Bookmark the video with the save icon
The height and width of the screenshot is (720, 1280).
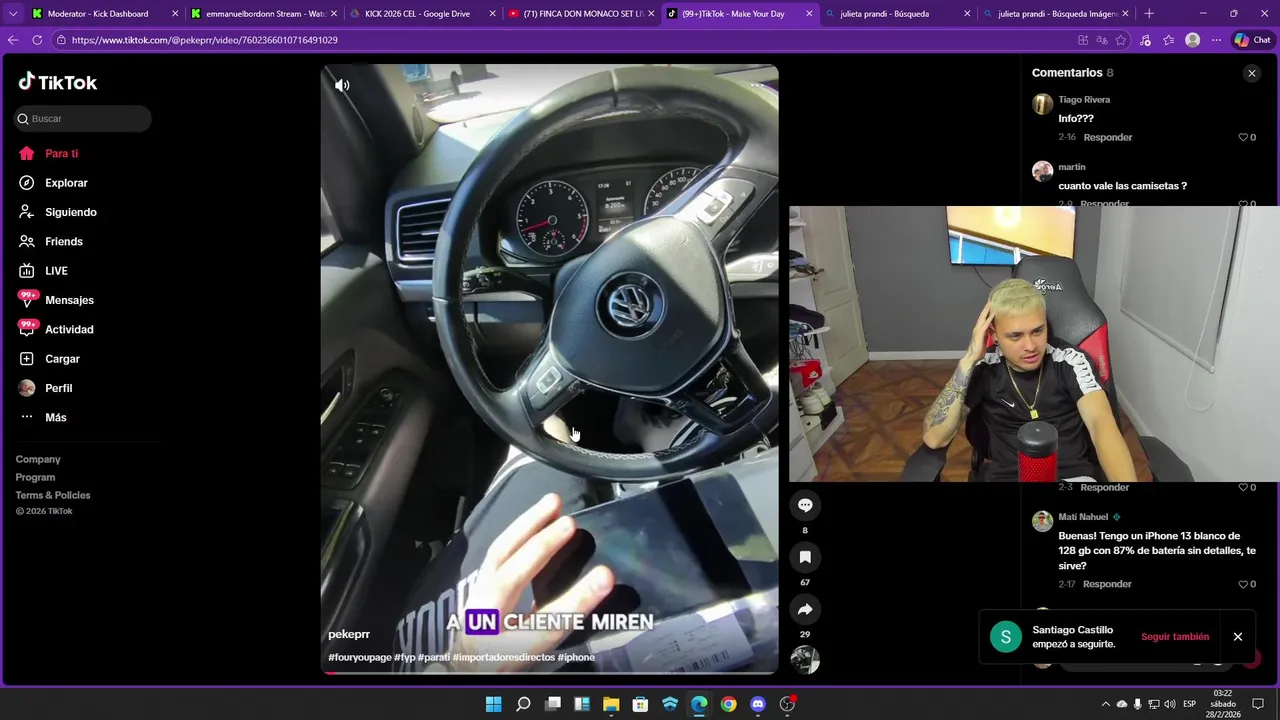805,557
